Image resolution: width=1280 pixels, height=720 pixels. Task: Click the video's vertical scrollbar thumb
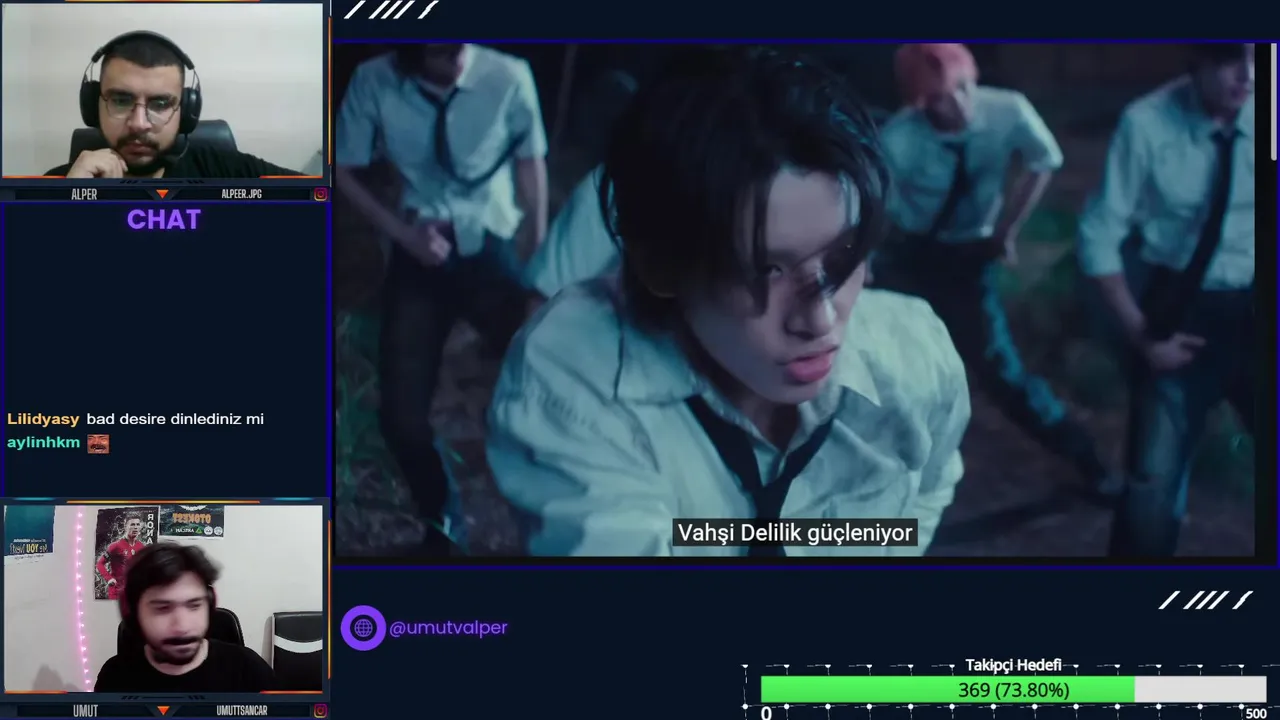(1273, 101)
